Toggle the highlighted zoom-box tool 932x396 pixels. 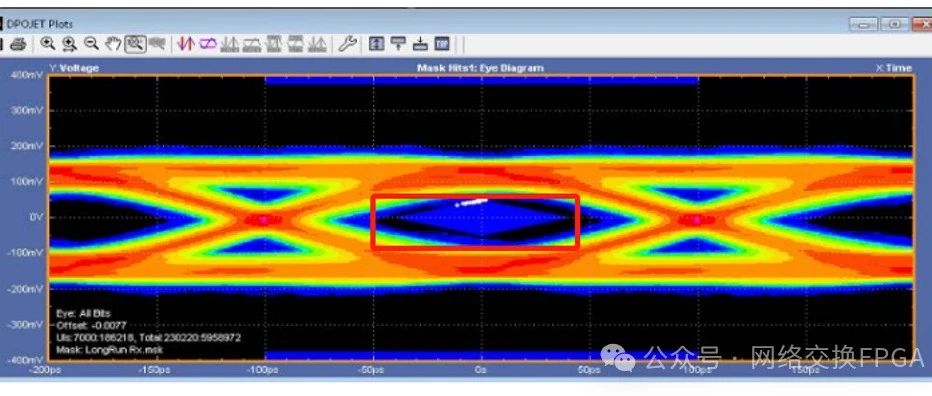click(x=136, y=43)
